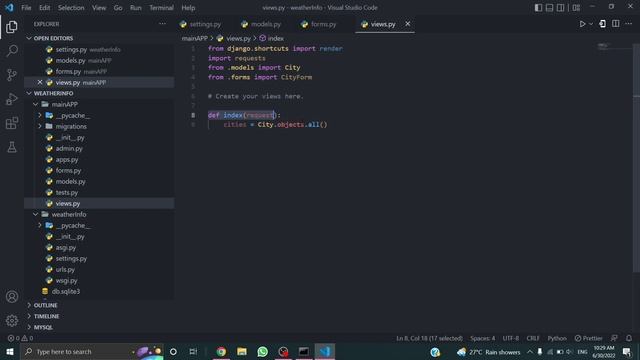
Task: Open notifications bell in status bar
Action: [629, 338]
